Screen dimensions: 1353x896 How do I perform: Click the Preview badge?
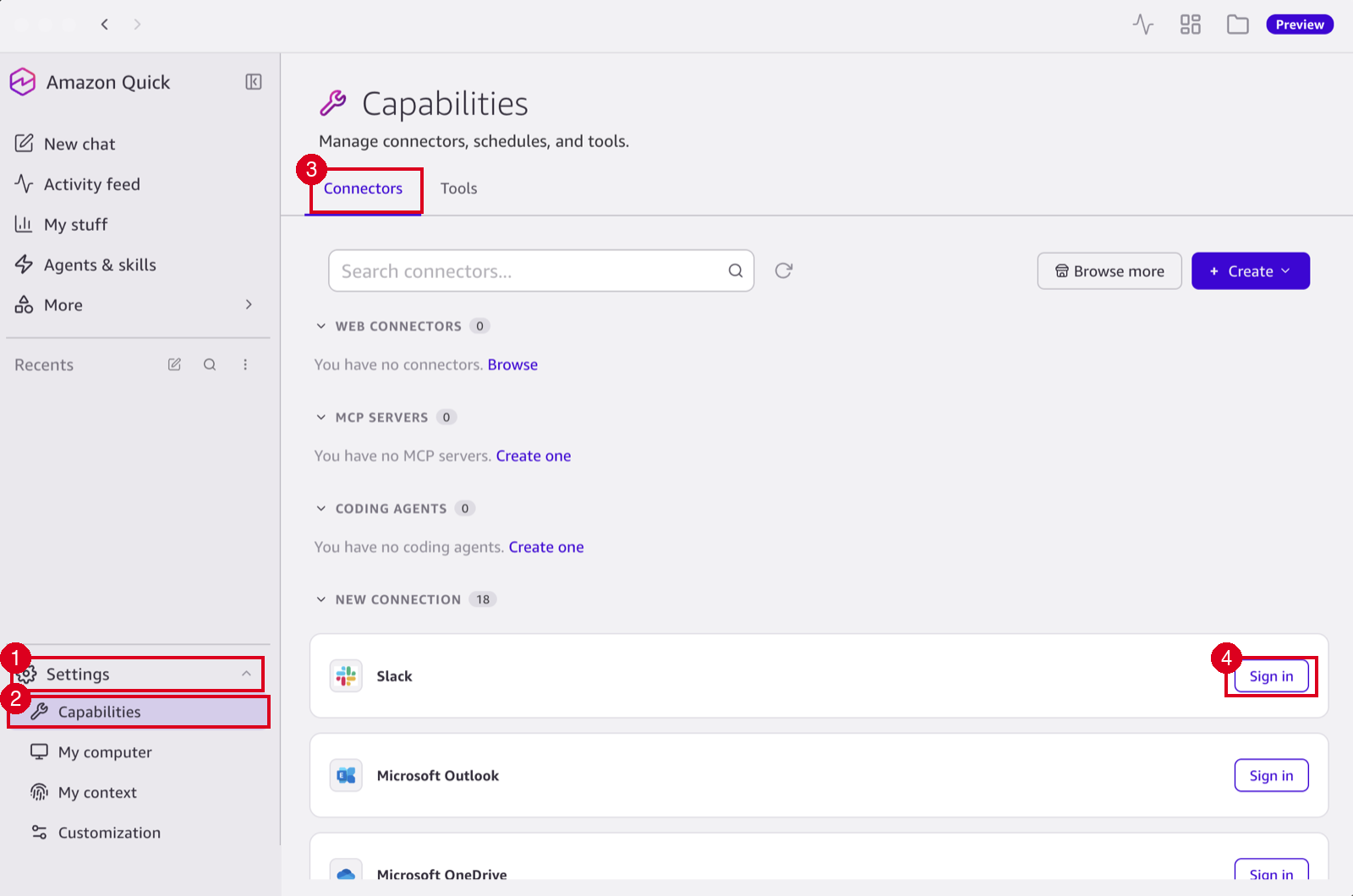coord(1300,25)
